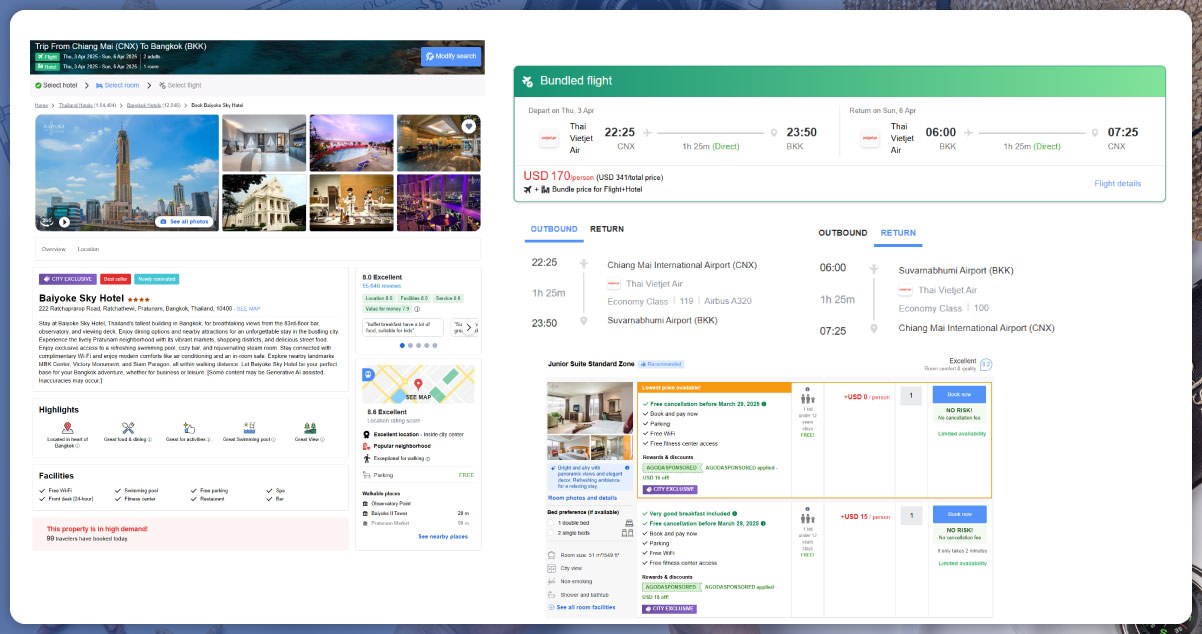The height and width of the screenshot is (634, 1202).
Task: Open the rooftop pool photo thumbnail
Action: tap(351, 143)
